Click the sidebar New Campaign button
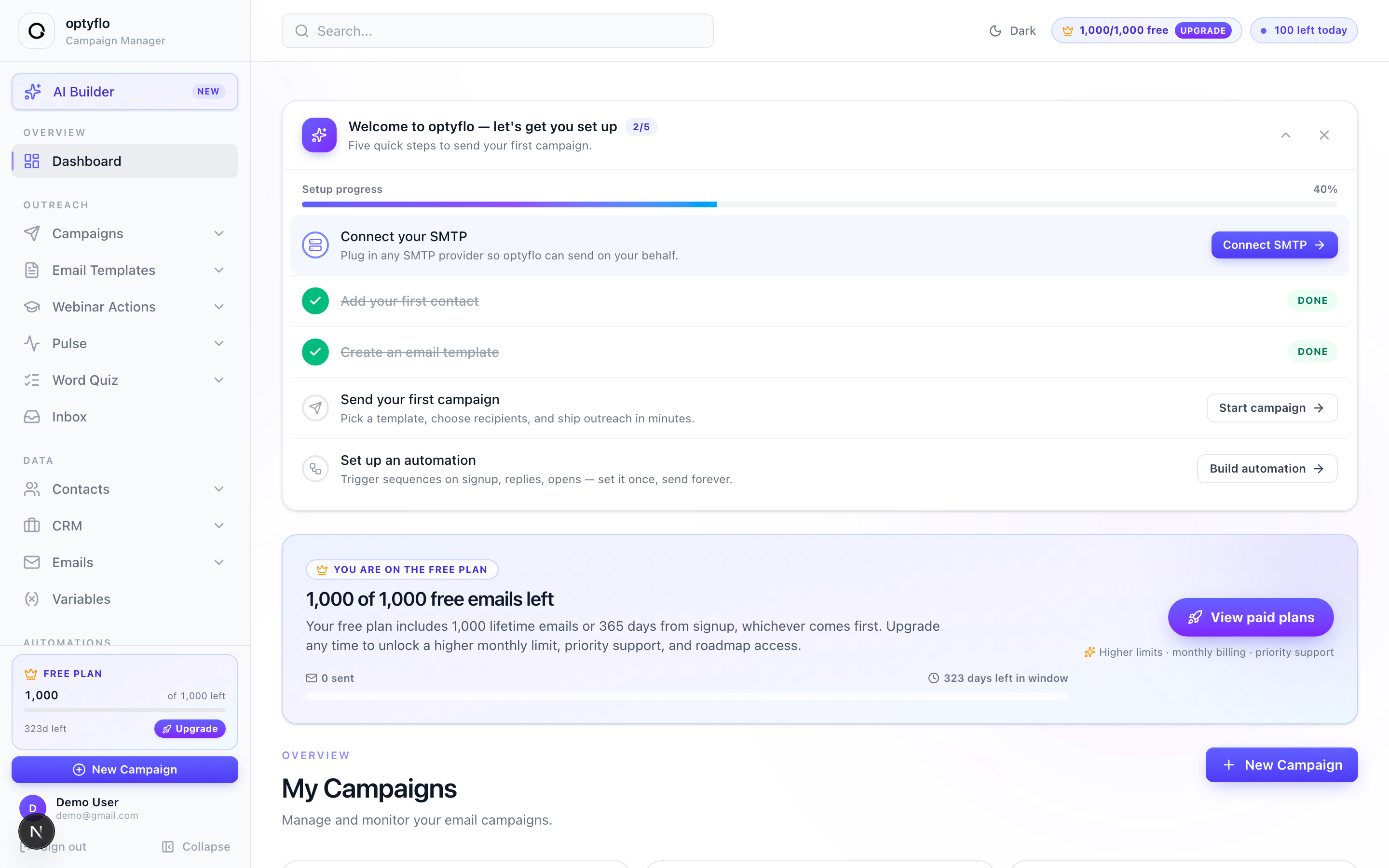 [x=125, y=769]
